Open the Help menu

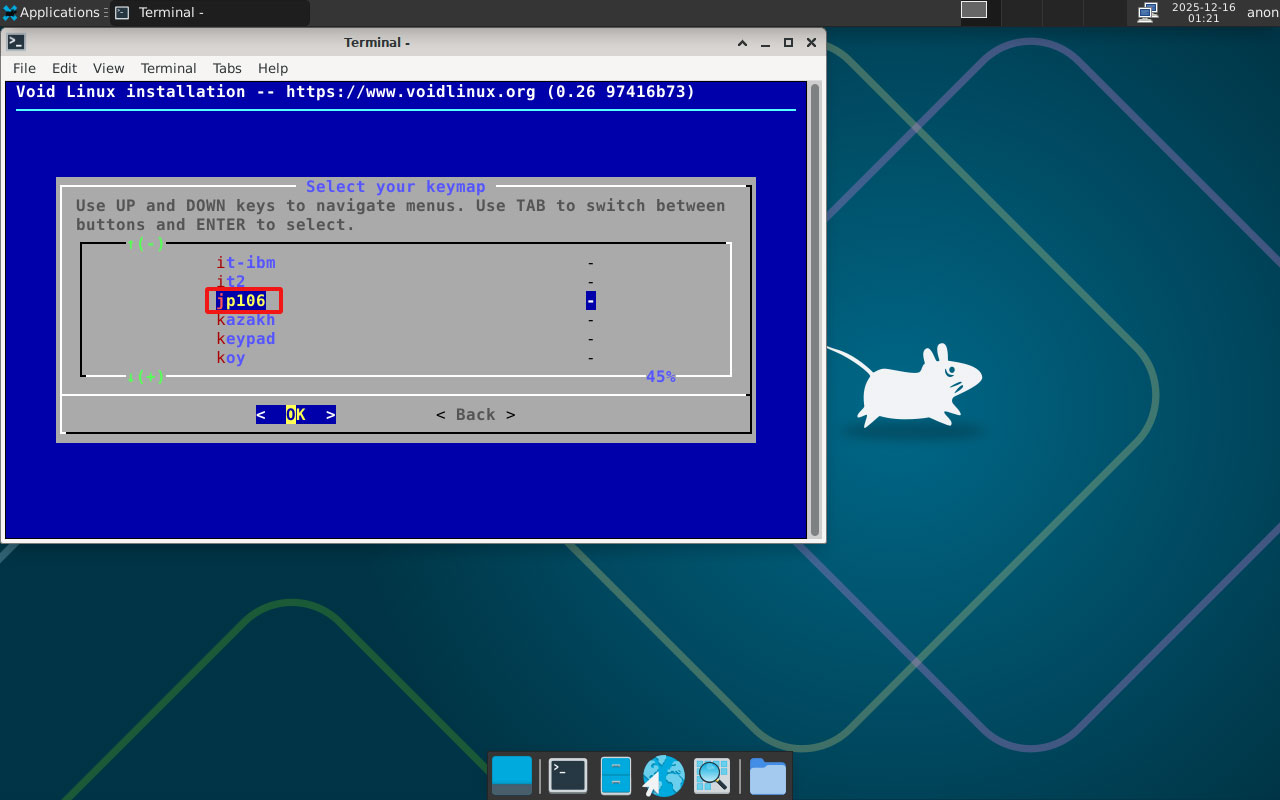click(273, 68)
